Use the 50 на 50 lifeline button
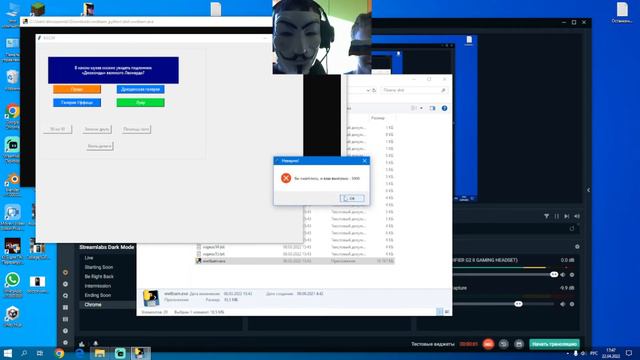This screenshot has width=640, height=360. point(58,129)
